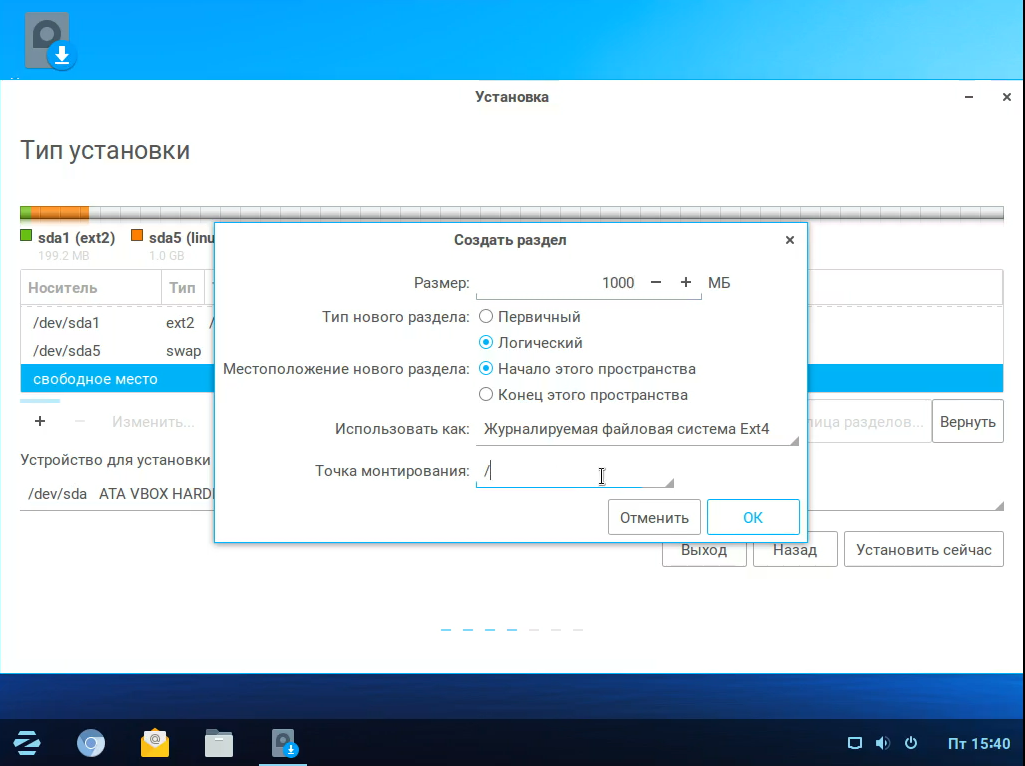
Task: Launch the mail app in taskbar
Action: 155,743
